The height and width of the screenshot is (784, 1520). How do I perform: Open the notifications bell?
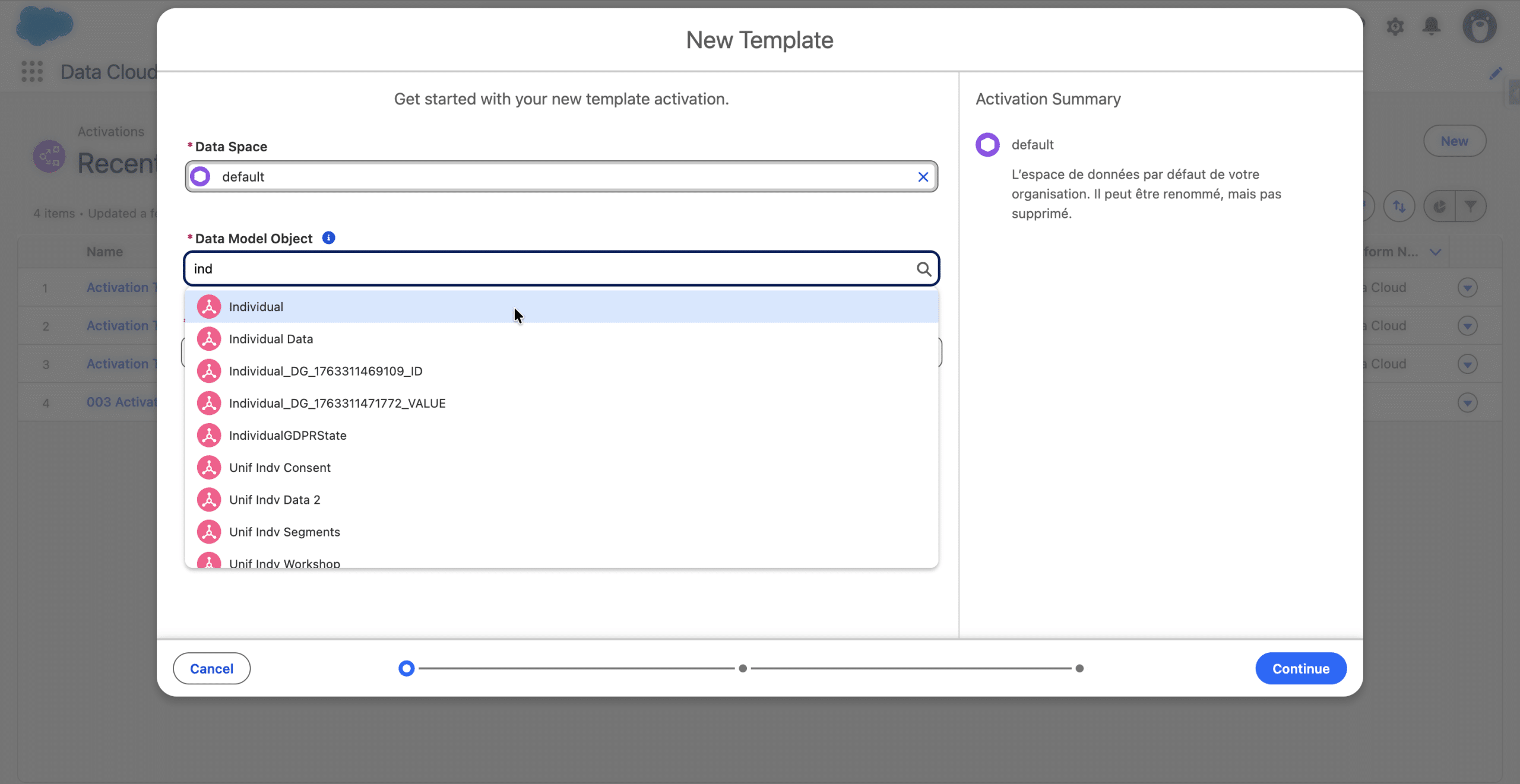(x=1432, y=26)
